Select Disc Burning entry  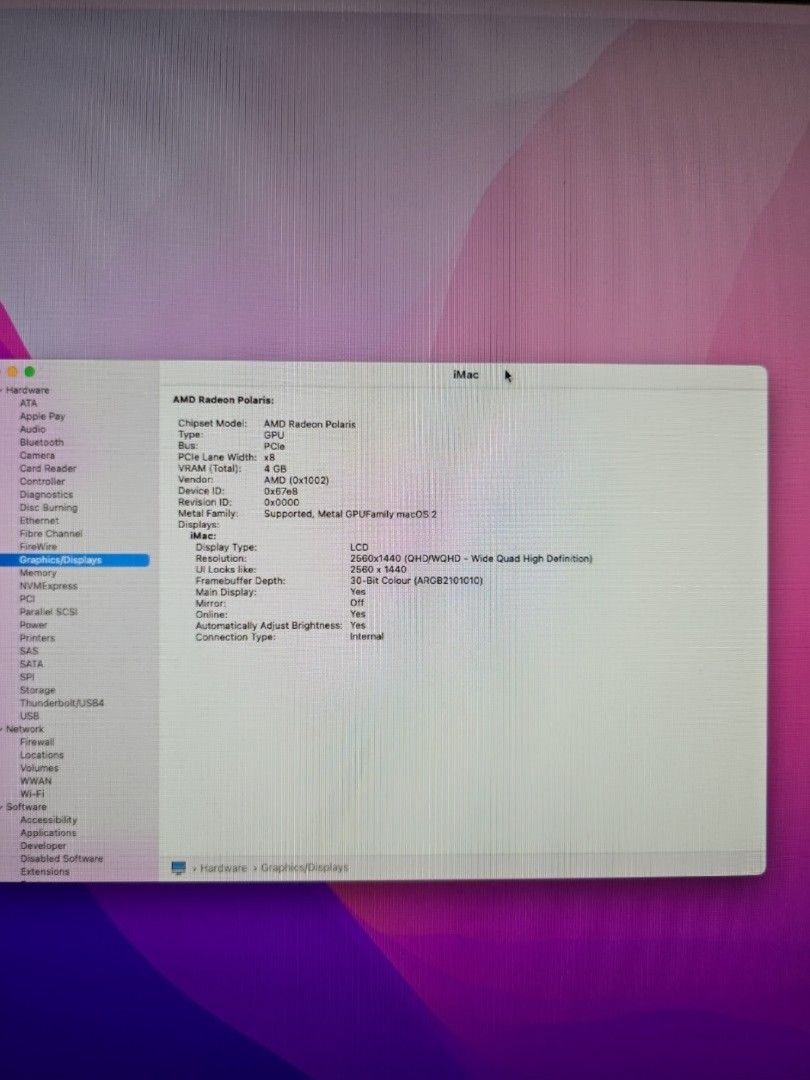(x=48, y=508)
